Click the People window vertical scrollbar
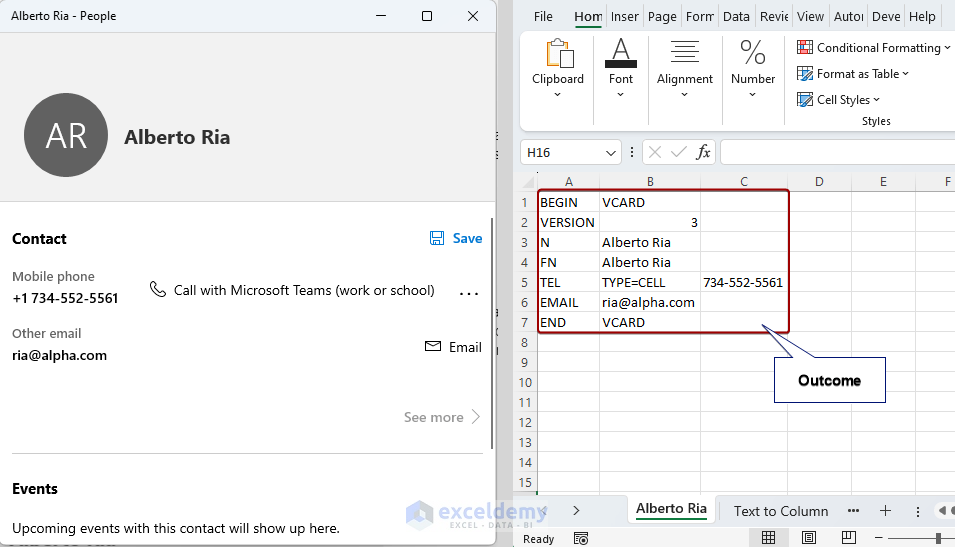 click(492, 334)
